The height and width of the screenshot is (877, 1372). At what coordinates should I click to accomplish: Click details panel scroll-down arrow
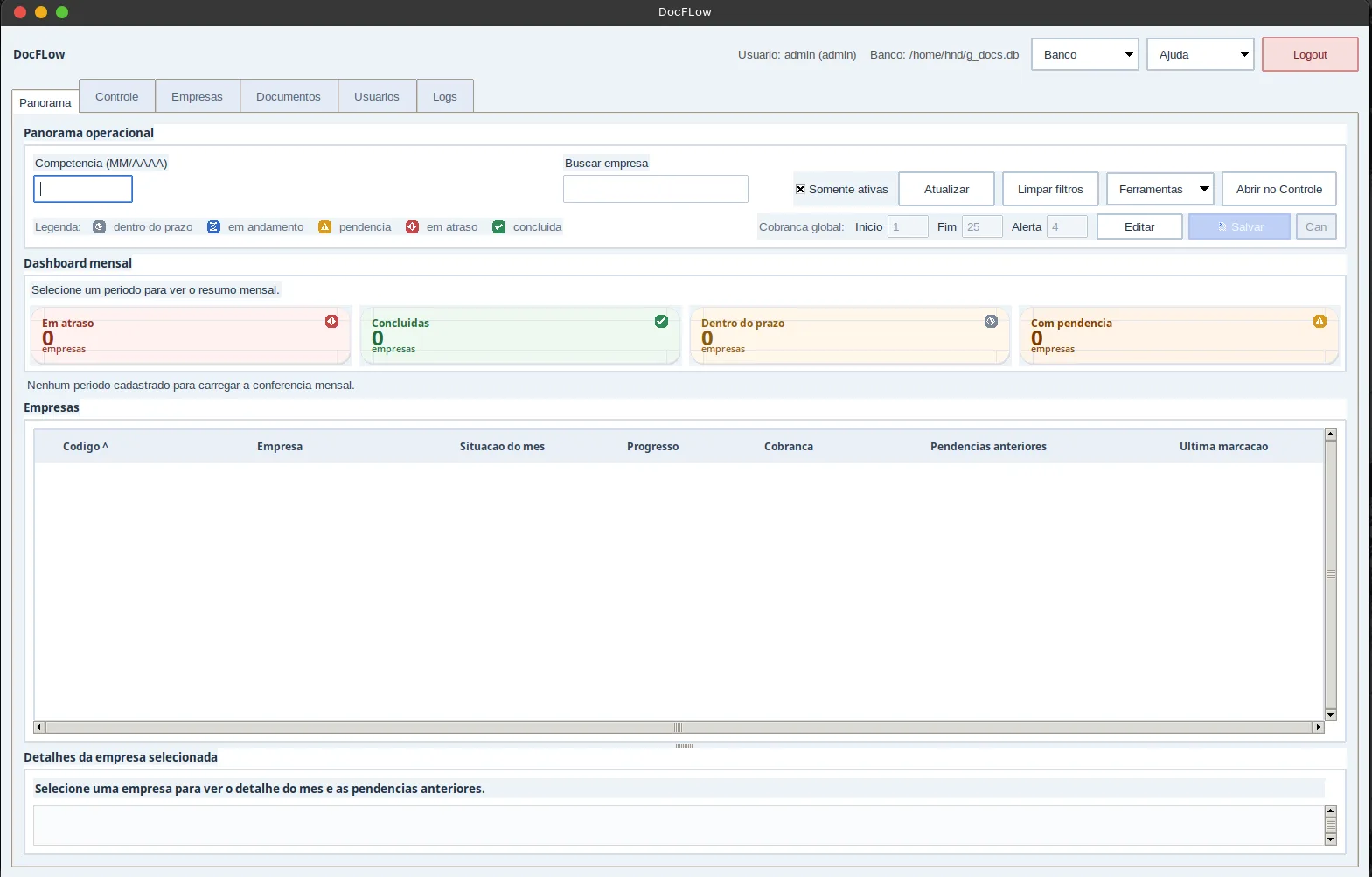click(1331, 839)
